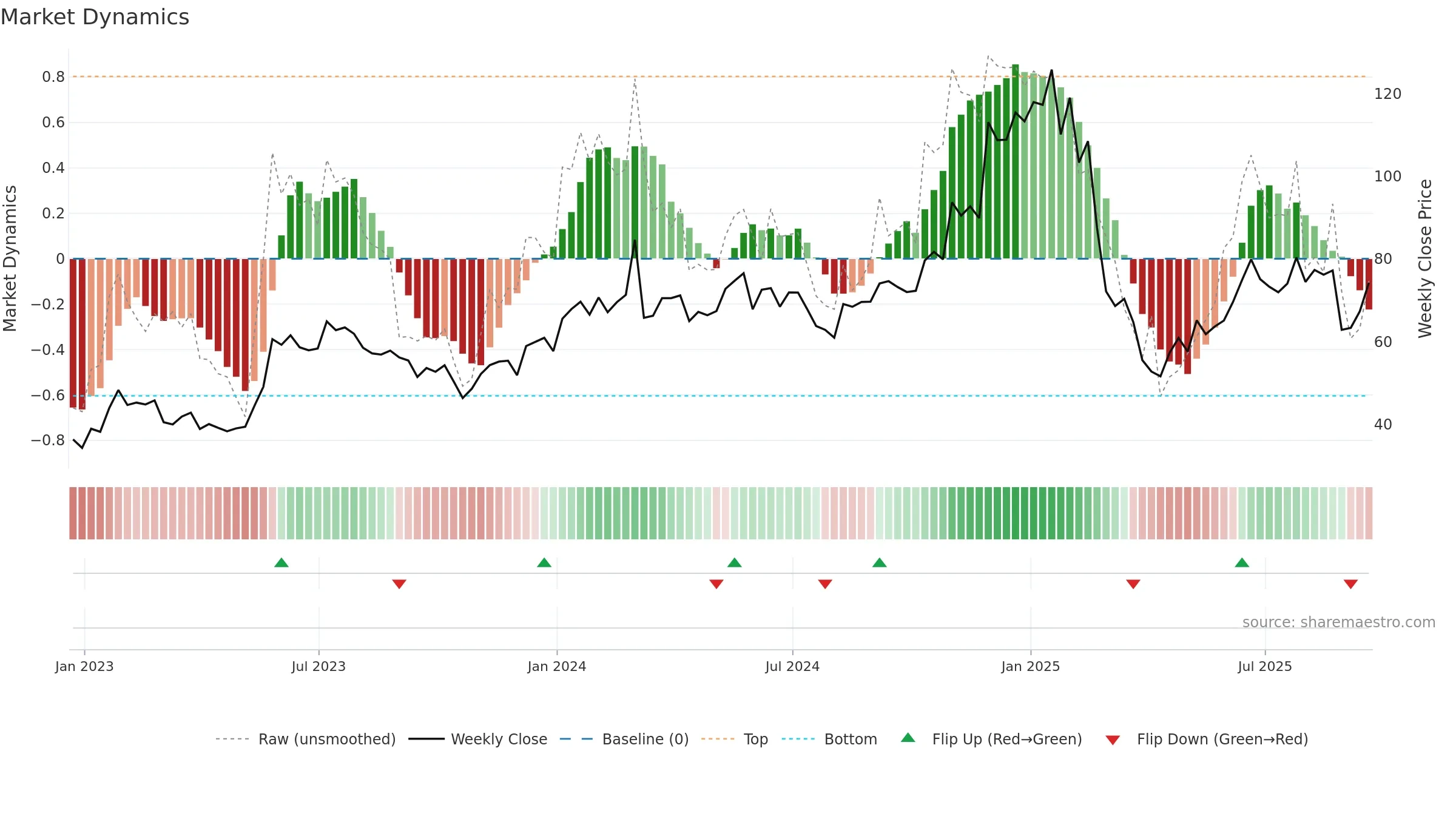
Task: Click the −0.6 left axis tick label
Action: tap(48, 396)
